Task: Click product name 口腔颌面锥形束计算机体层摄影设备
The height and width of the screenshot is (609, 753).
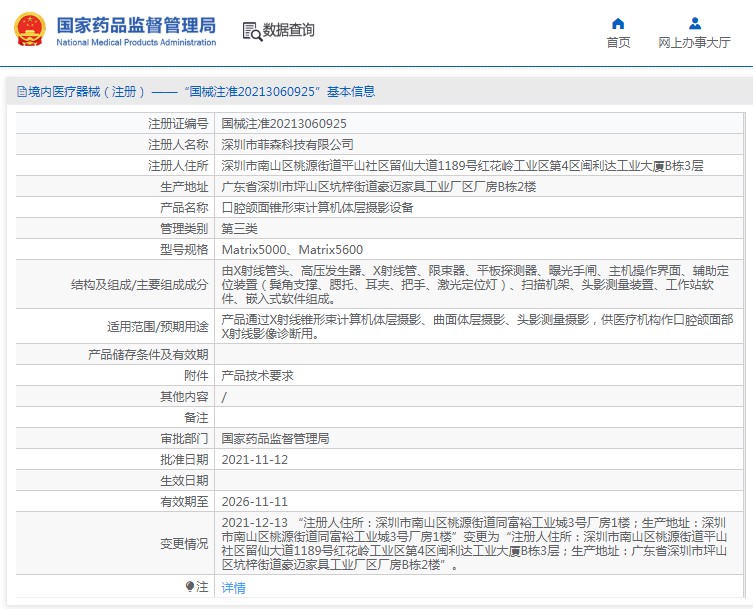Action: click(317, 207)
